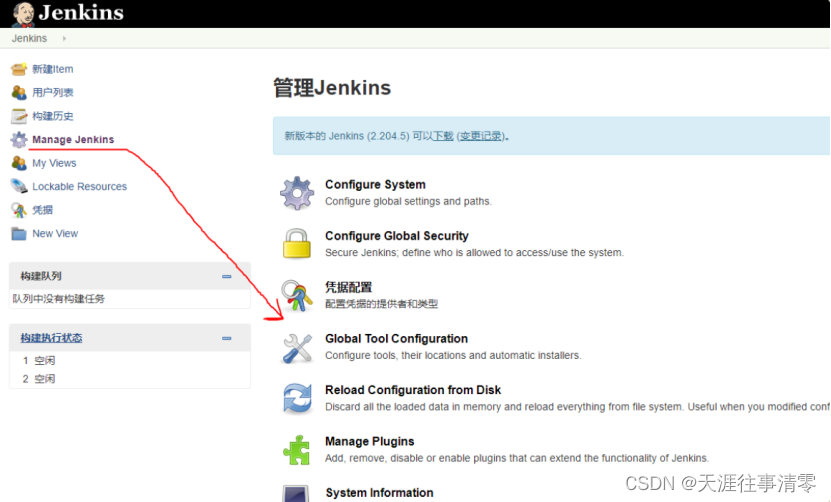Click the Manage Plugins puzzle icon
The height and width of the screenshot is (502, 831).
tap(297, 450)
